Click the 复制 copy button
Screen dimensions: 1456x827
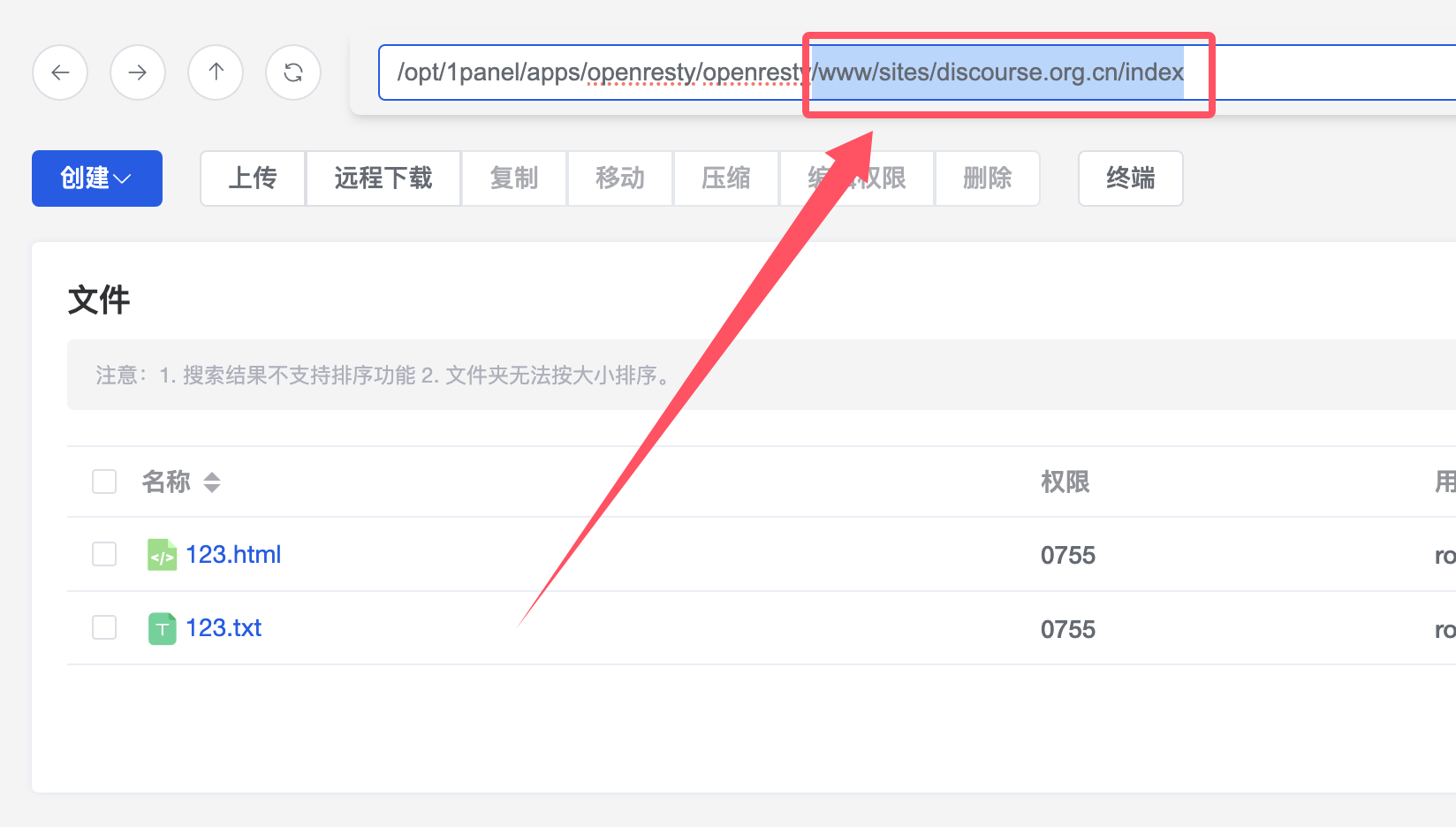pos(514,178)
